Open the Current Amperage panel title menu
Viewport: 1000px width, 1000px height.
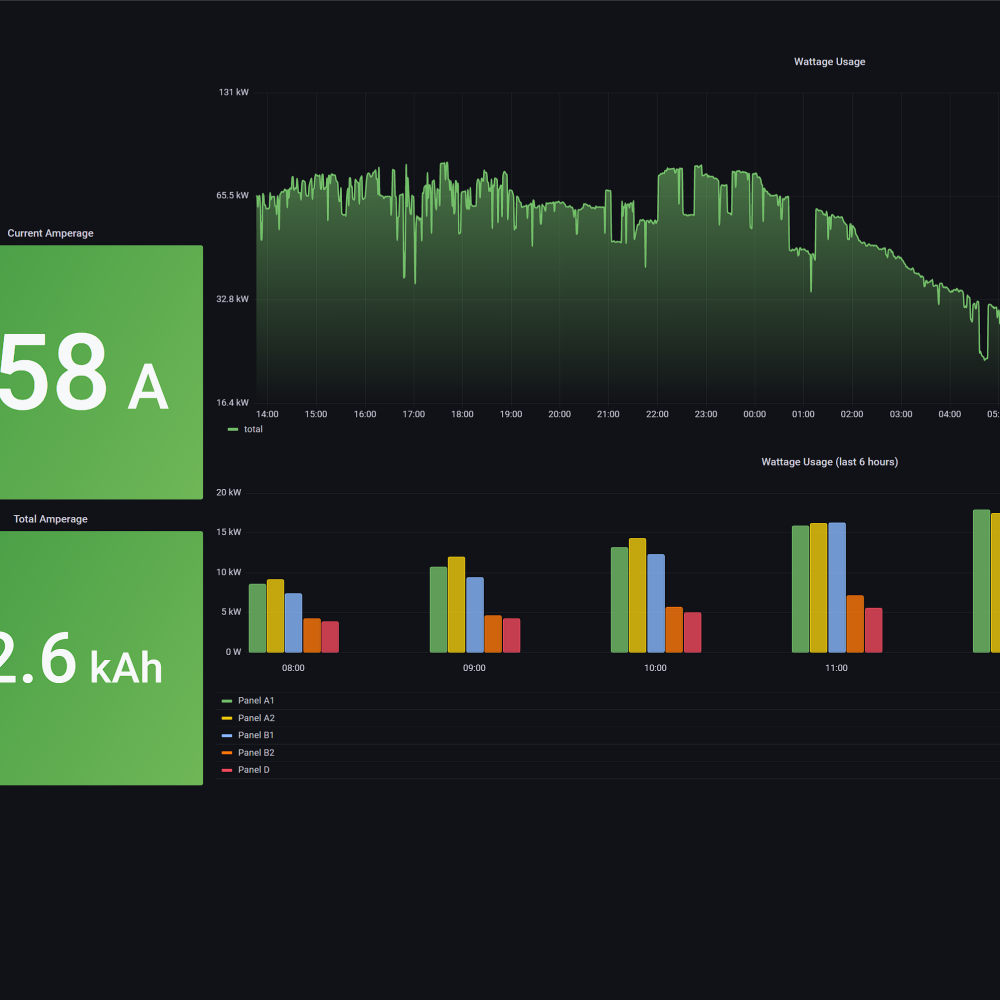50,234
